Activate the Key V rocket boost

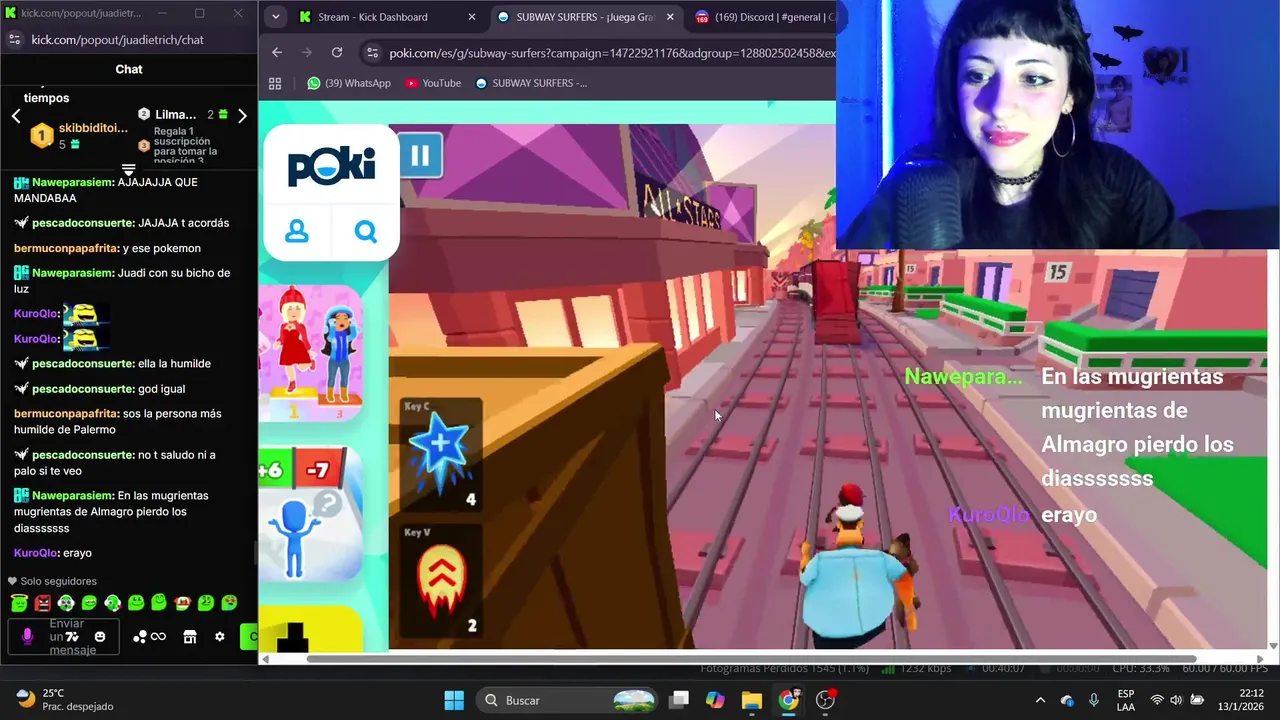coord(441,582)
